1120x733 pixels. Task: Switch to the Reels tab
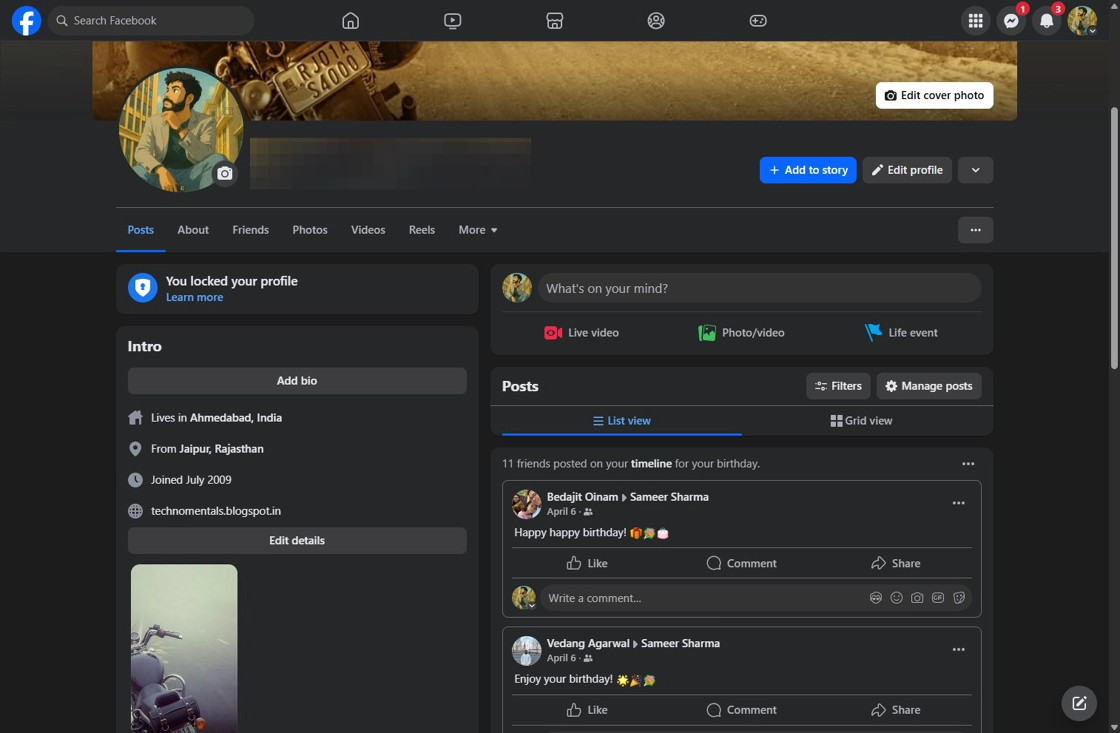421,230
